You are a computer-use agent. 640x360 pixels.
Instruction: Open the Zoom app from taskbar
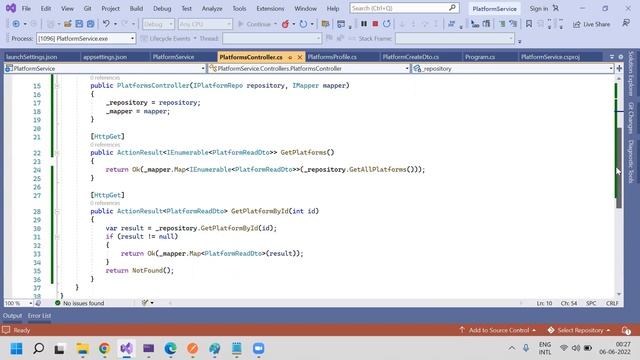tap(258, 349)
